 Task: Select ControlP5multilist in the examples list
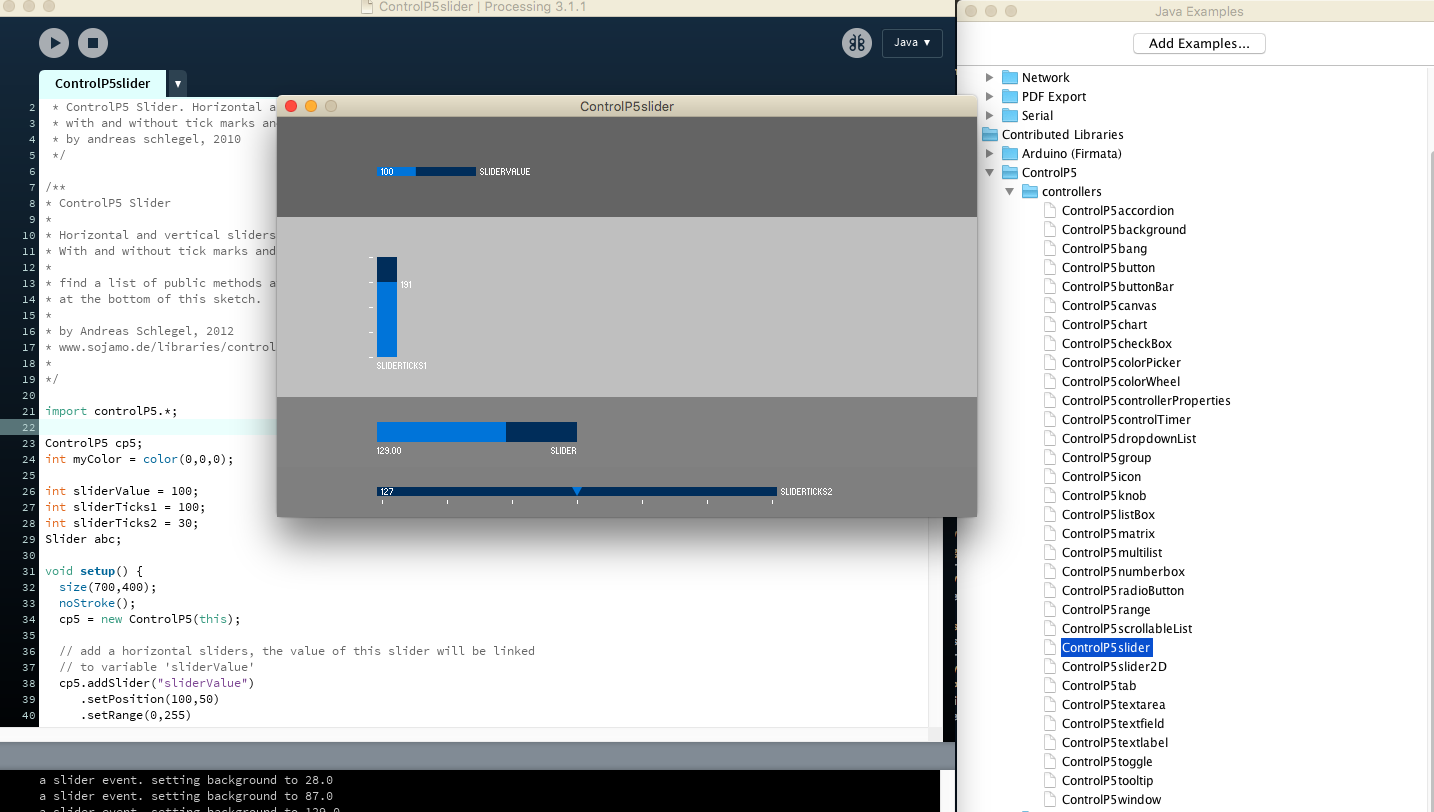click(x=1112, y=552)
